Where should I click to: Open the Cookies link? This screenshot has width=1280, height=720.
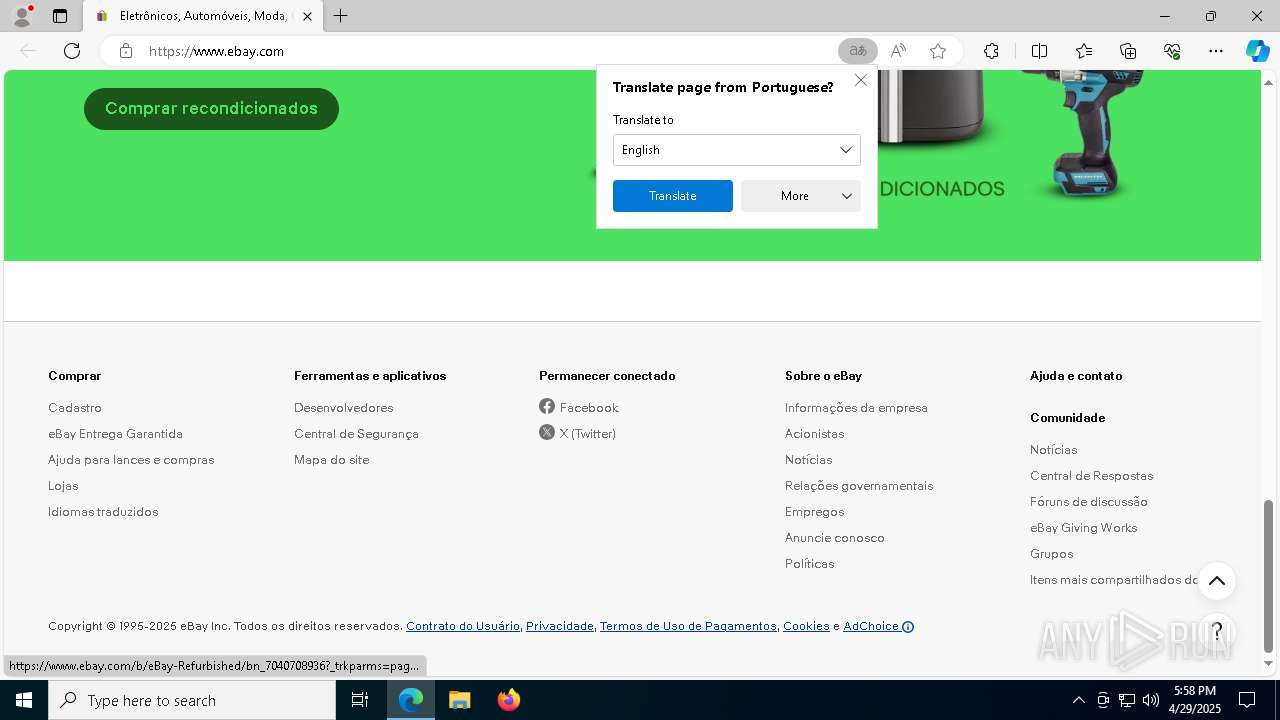click(806, 626)
